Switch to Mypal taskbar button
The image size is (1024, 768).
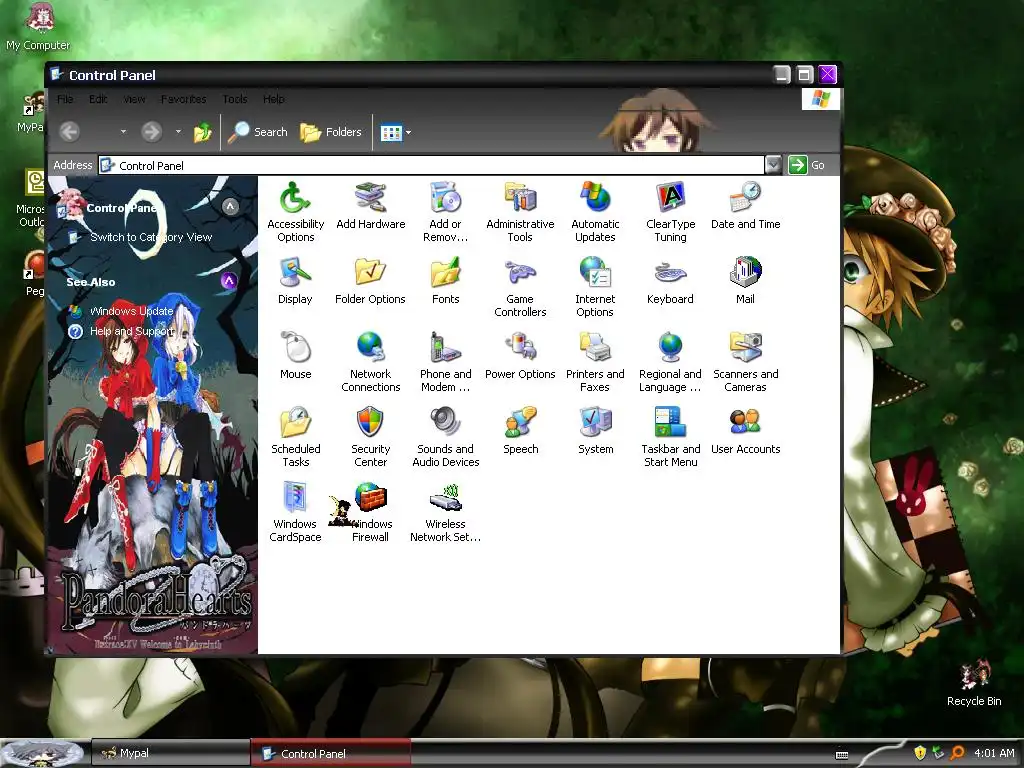point(170,753)
